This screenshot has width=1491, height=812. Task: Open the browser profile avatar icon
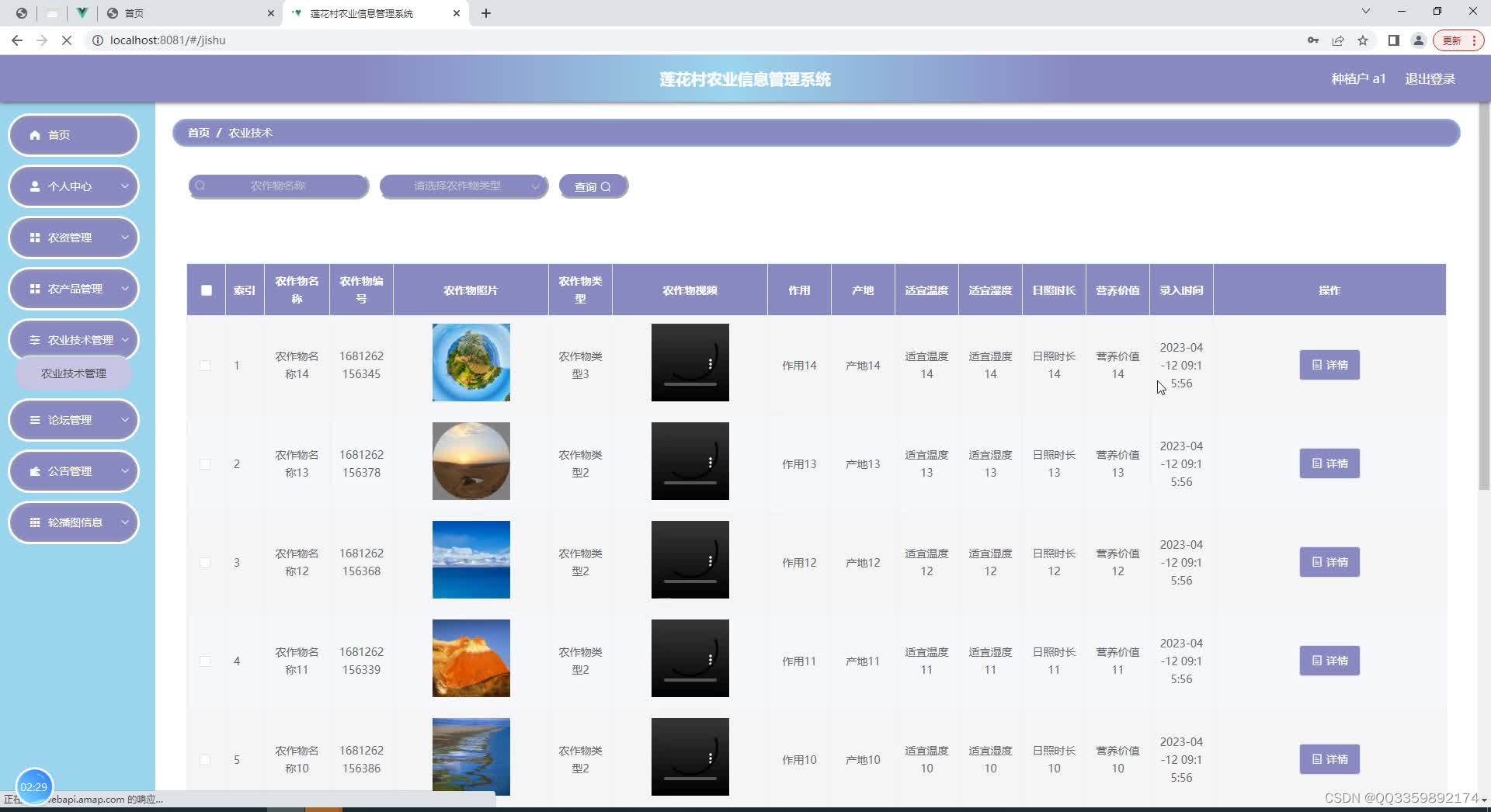1419,40
